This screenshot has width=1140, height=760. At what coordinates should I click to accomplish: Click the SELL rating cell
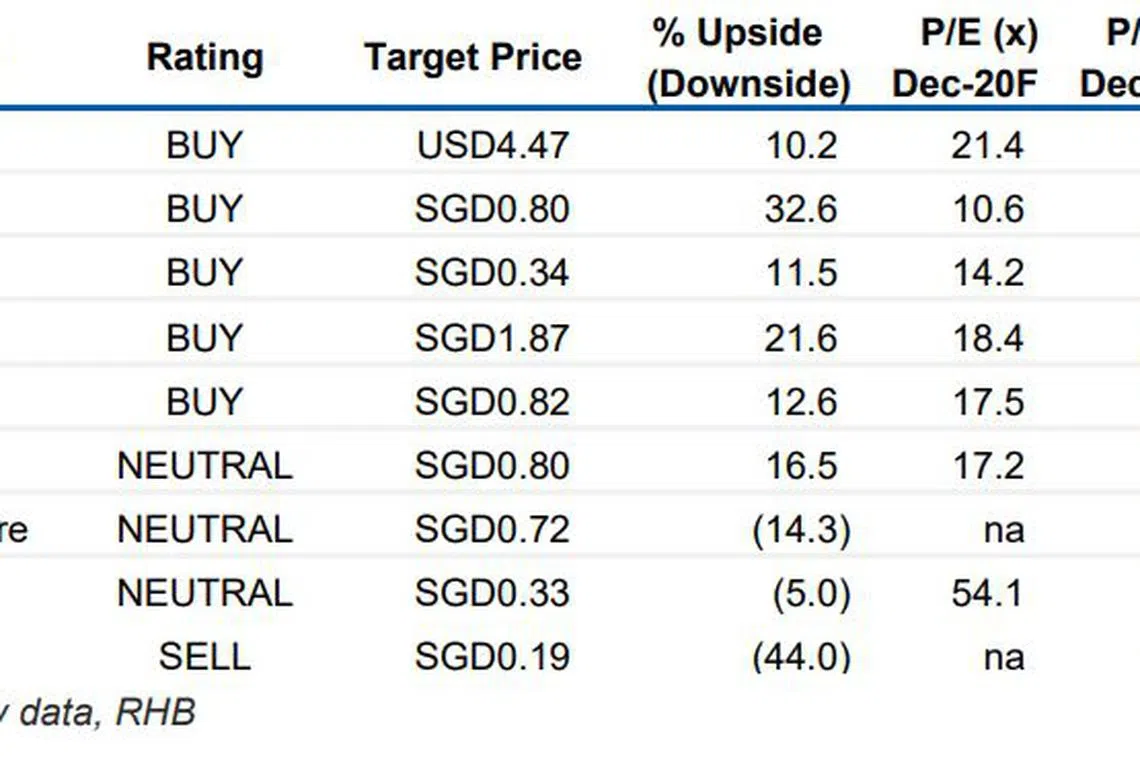point(204,657)
